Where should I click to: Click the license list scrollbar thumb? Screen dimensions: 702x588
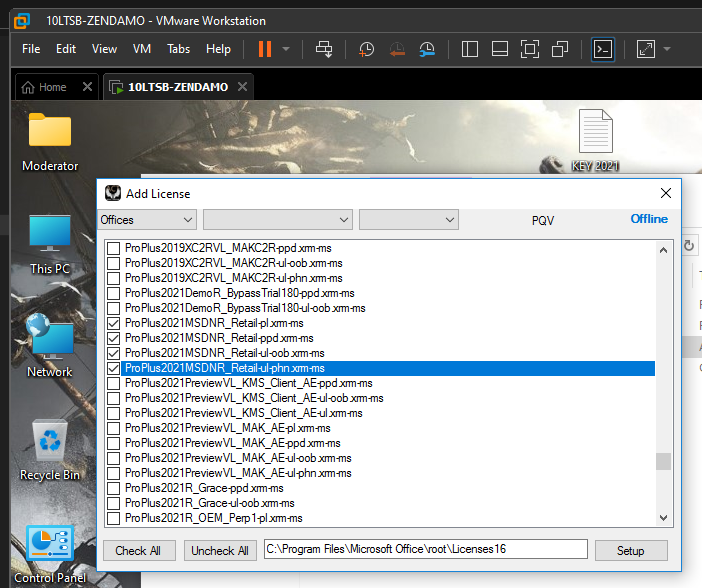[x=663, y=461]
